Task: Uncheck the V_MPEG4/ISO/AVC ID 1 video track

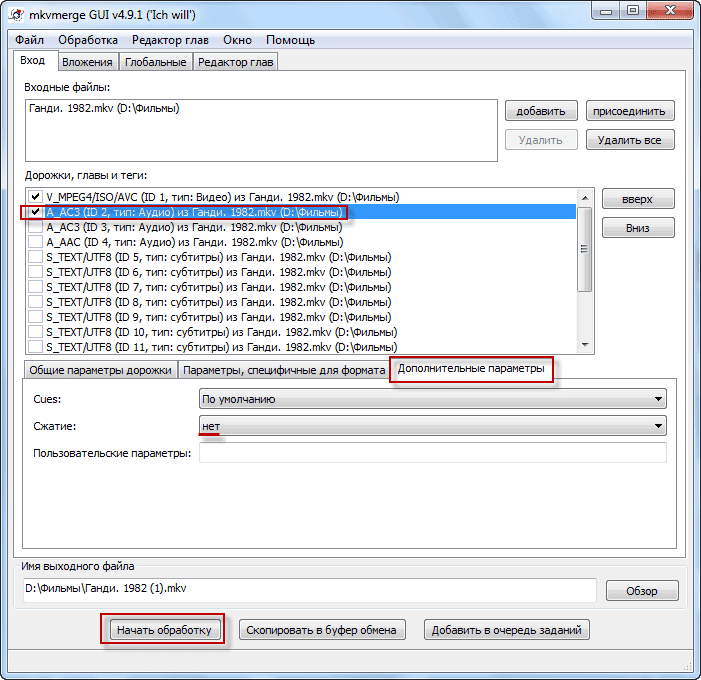Action: coord(35,197)
